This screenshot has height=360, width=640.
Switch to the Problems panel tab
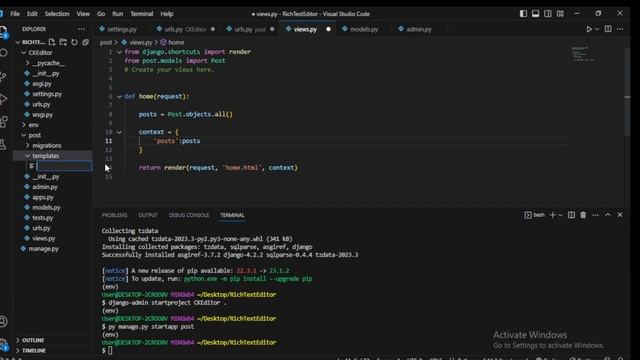(114, 215)
